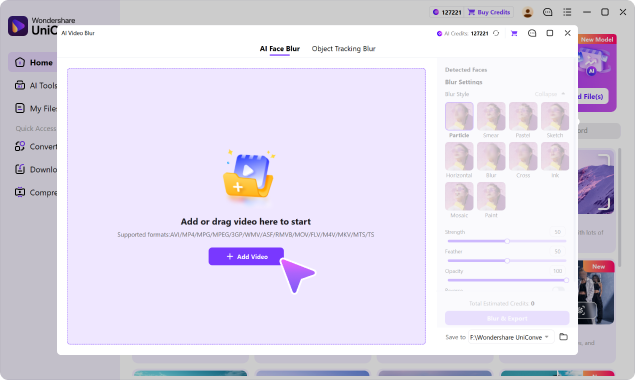Click the Detected Faces heading

click(466, 70)
